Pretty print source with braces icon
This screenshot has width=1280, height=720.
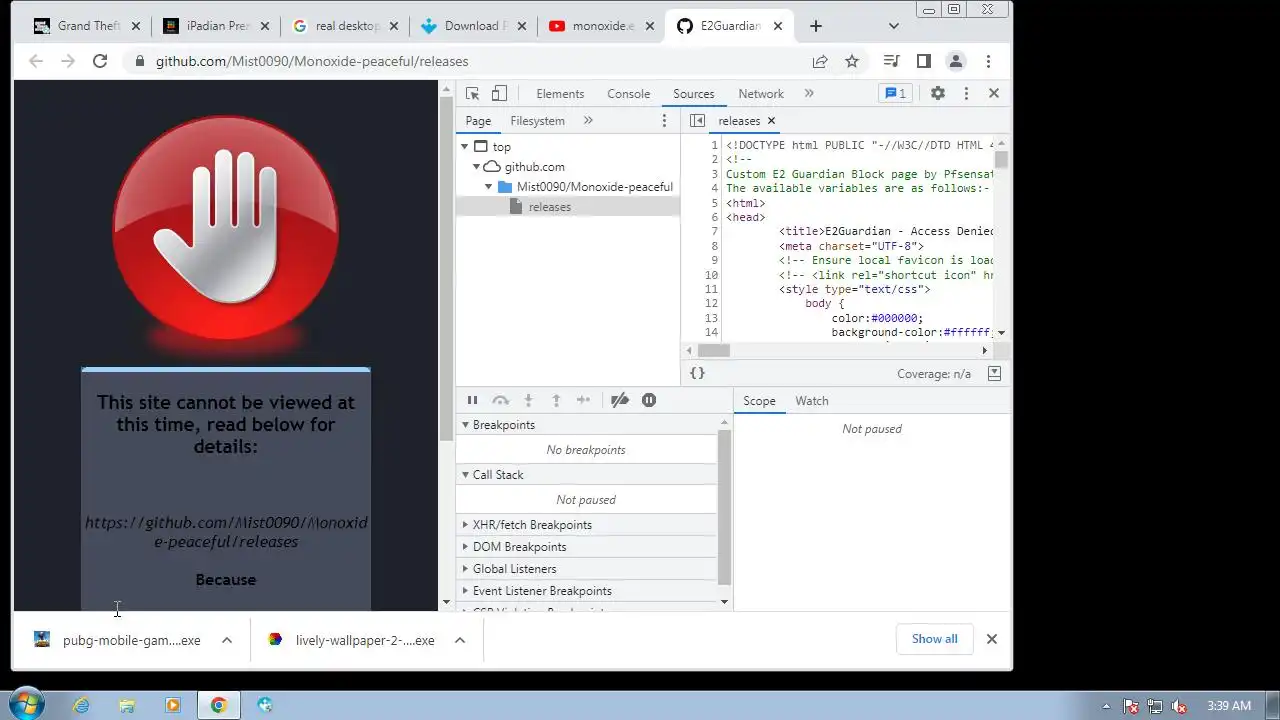[698, 373]
